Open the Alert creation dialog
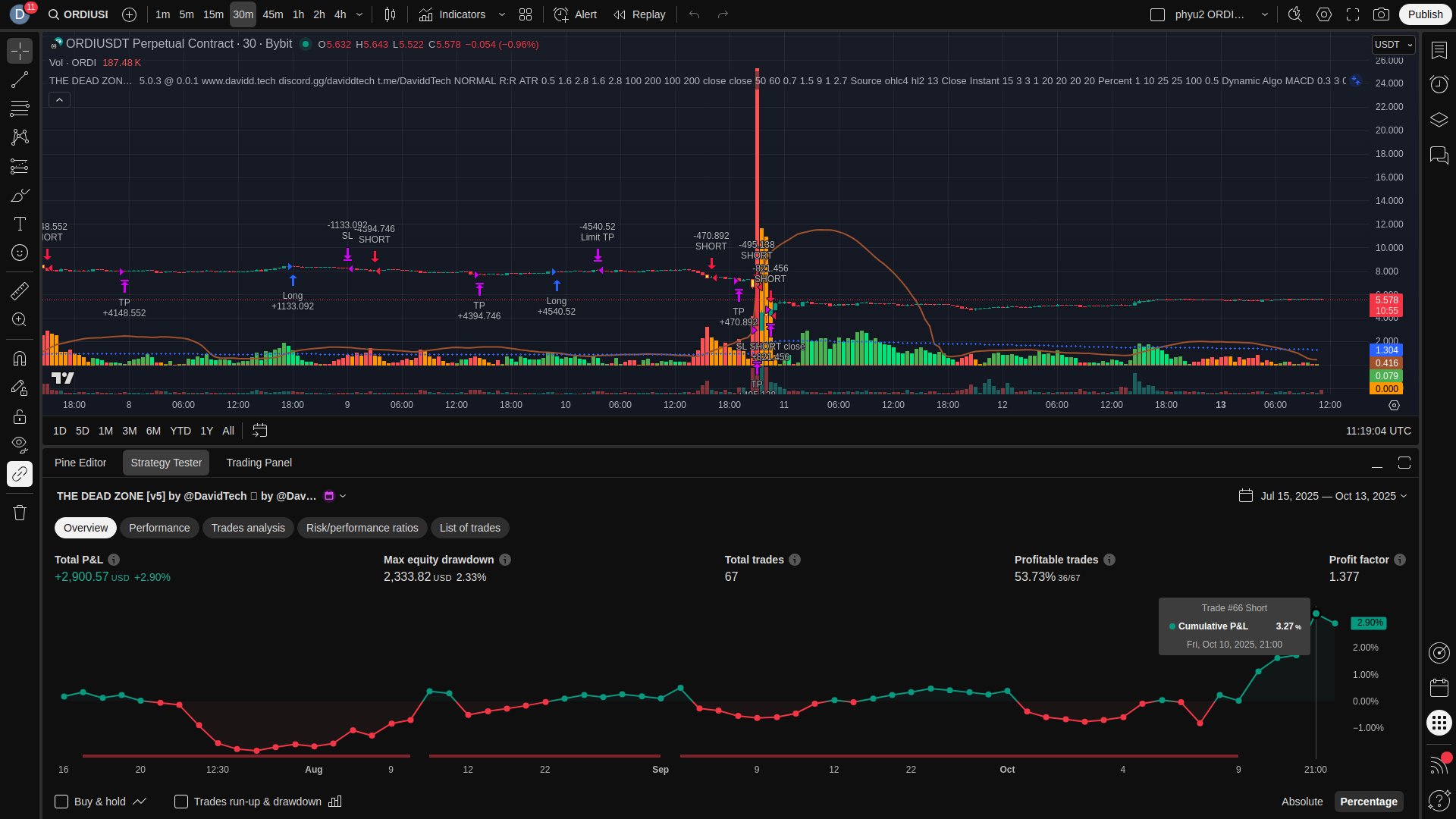 coord(575,14)
